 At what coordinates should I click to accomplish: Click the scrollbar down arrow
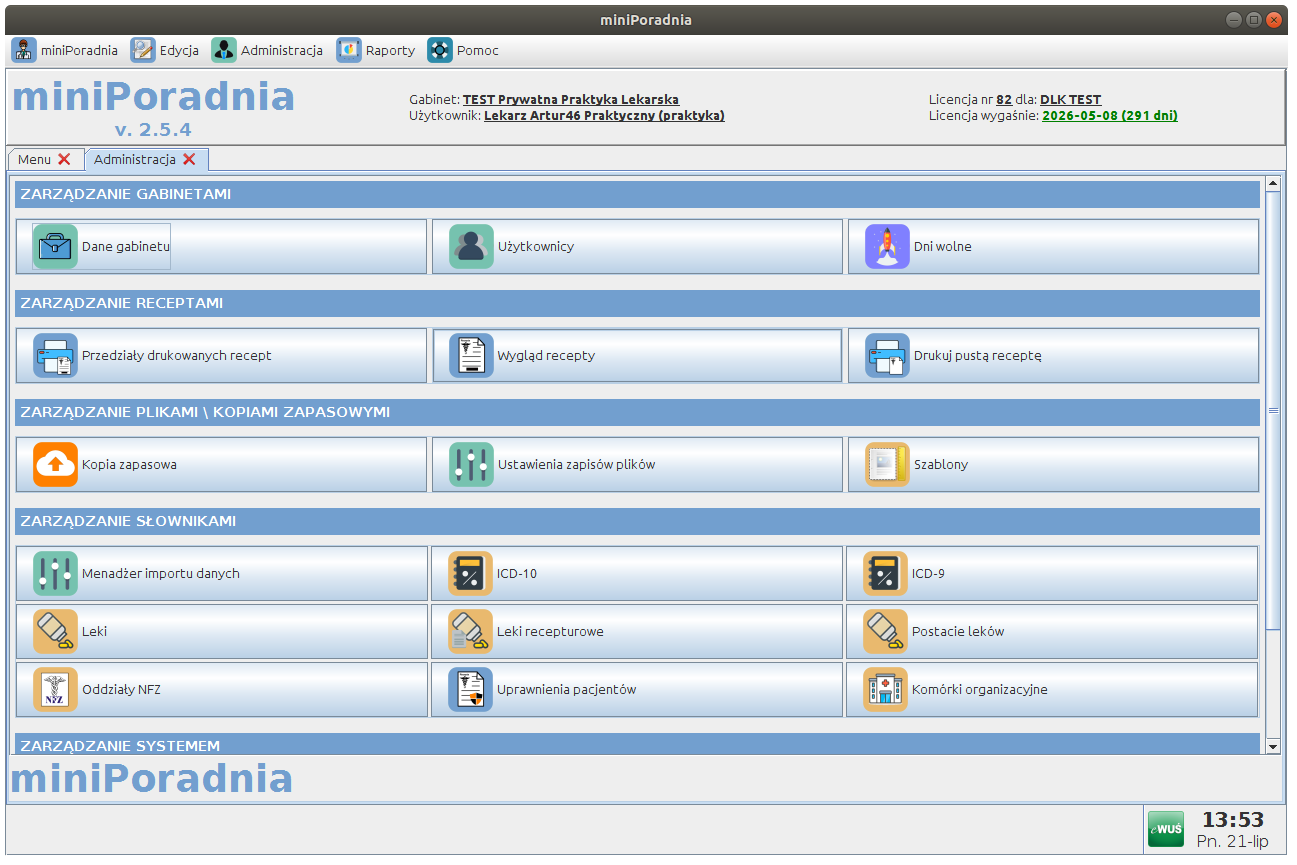(1272, 746)
